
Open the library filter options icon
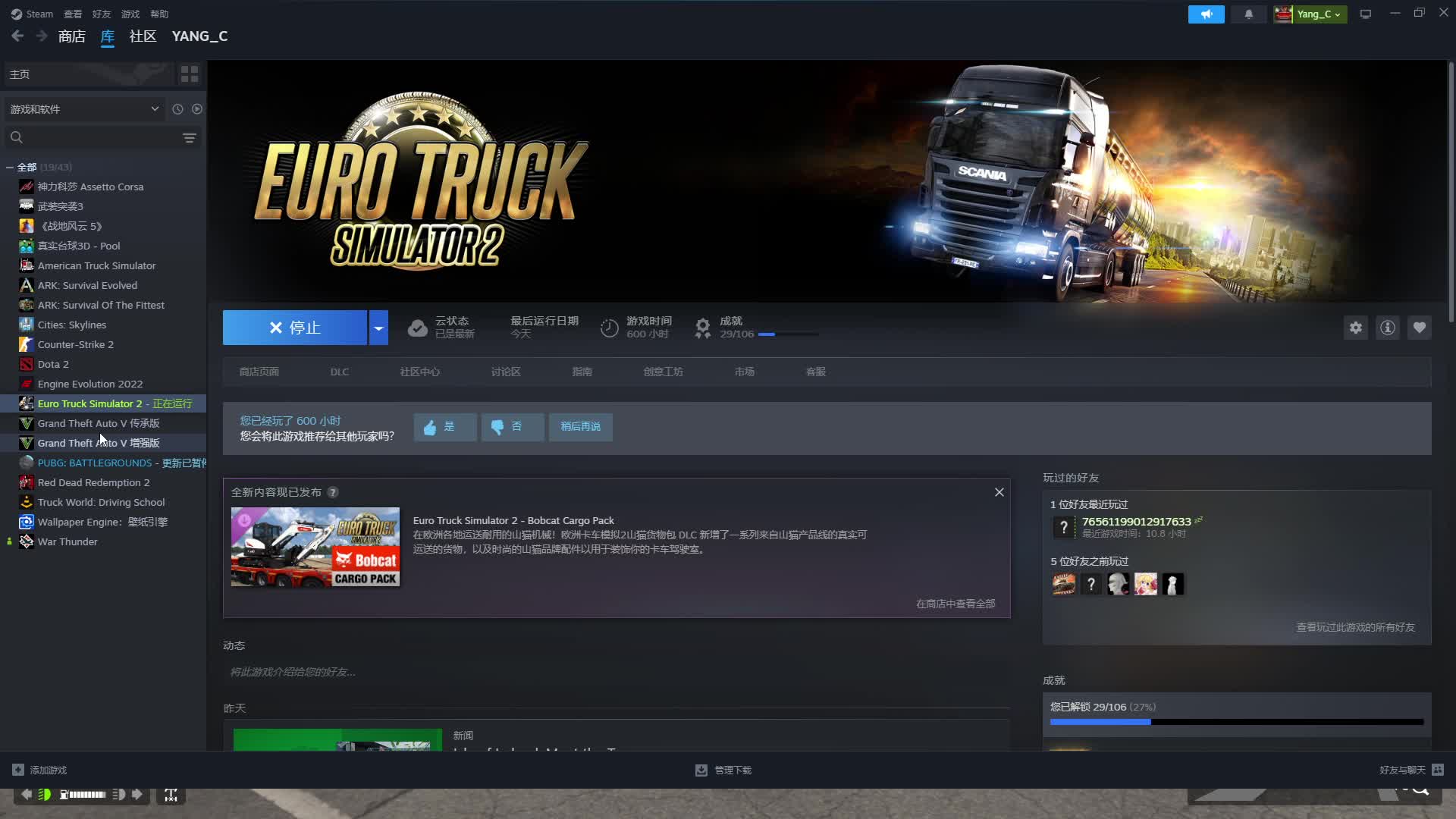pyautogui.click(x=190, y=137)
